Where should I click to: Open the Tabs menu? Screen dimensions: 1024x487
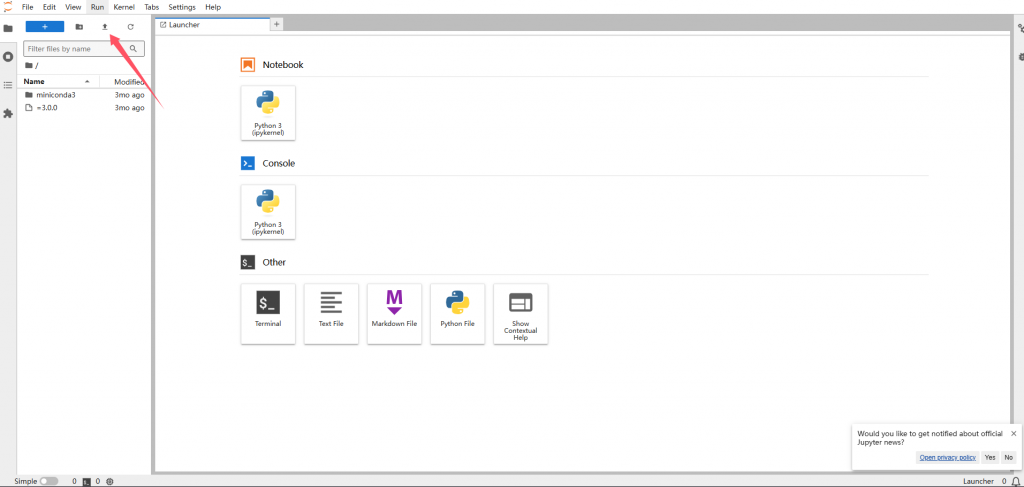point(152,7)
